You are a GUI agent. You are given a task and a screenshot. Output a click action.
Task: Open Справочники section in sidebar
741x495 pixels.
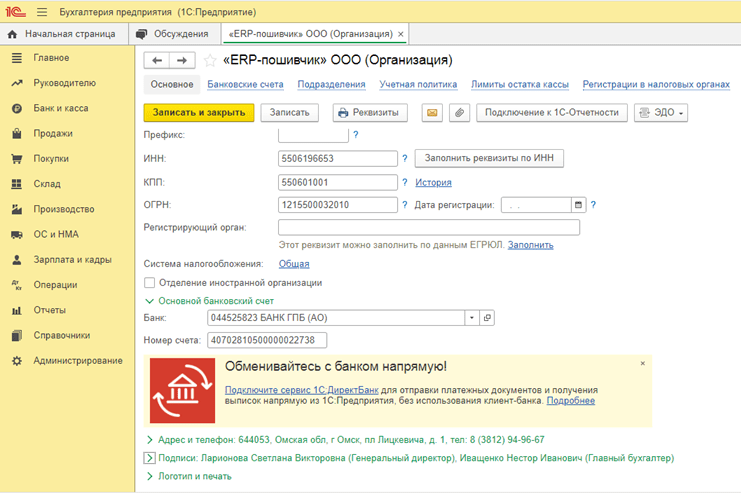pyautogui.click(x=67, y=335)
